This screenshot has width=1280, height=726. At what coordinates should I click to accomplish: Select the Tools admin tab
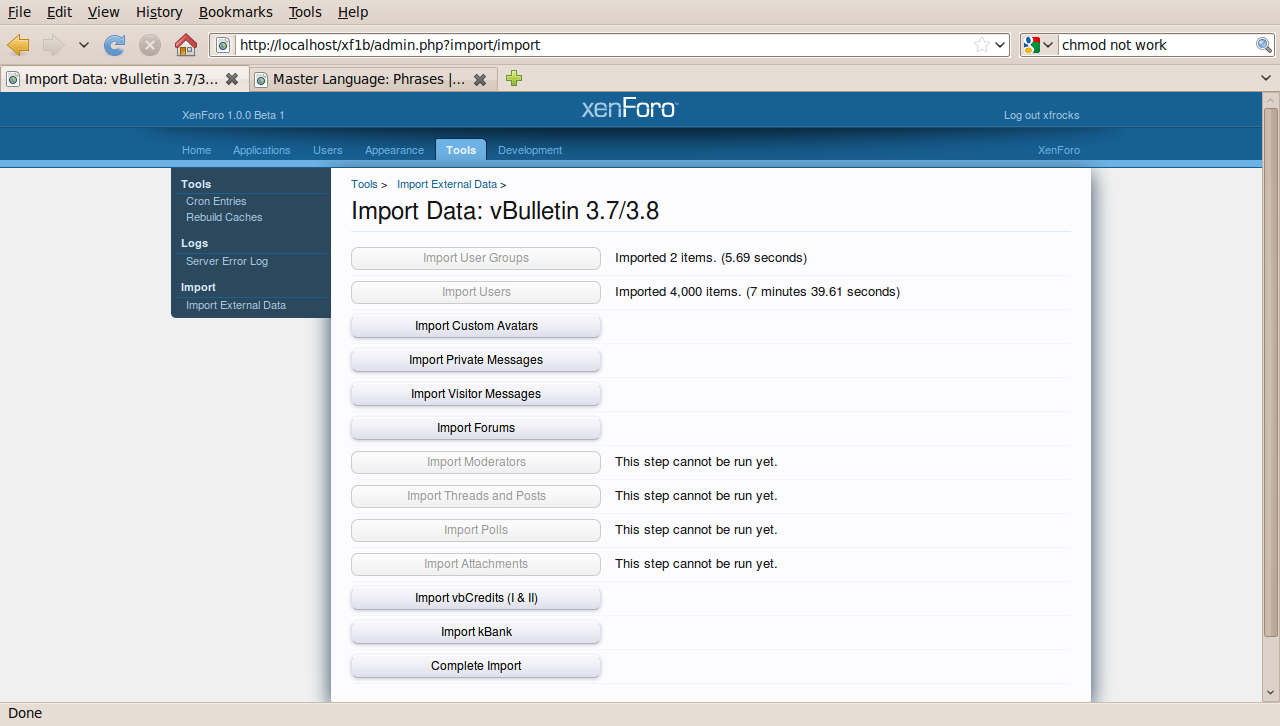[461, 150]
